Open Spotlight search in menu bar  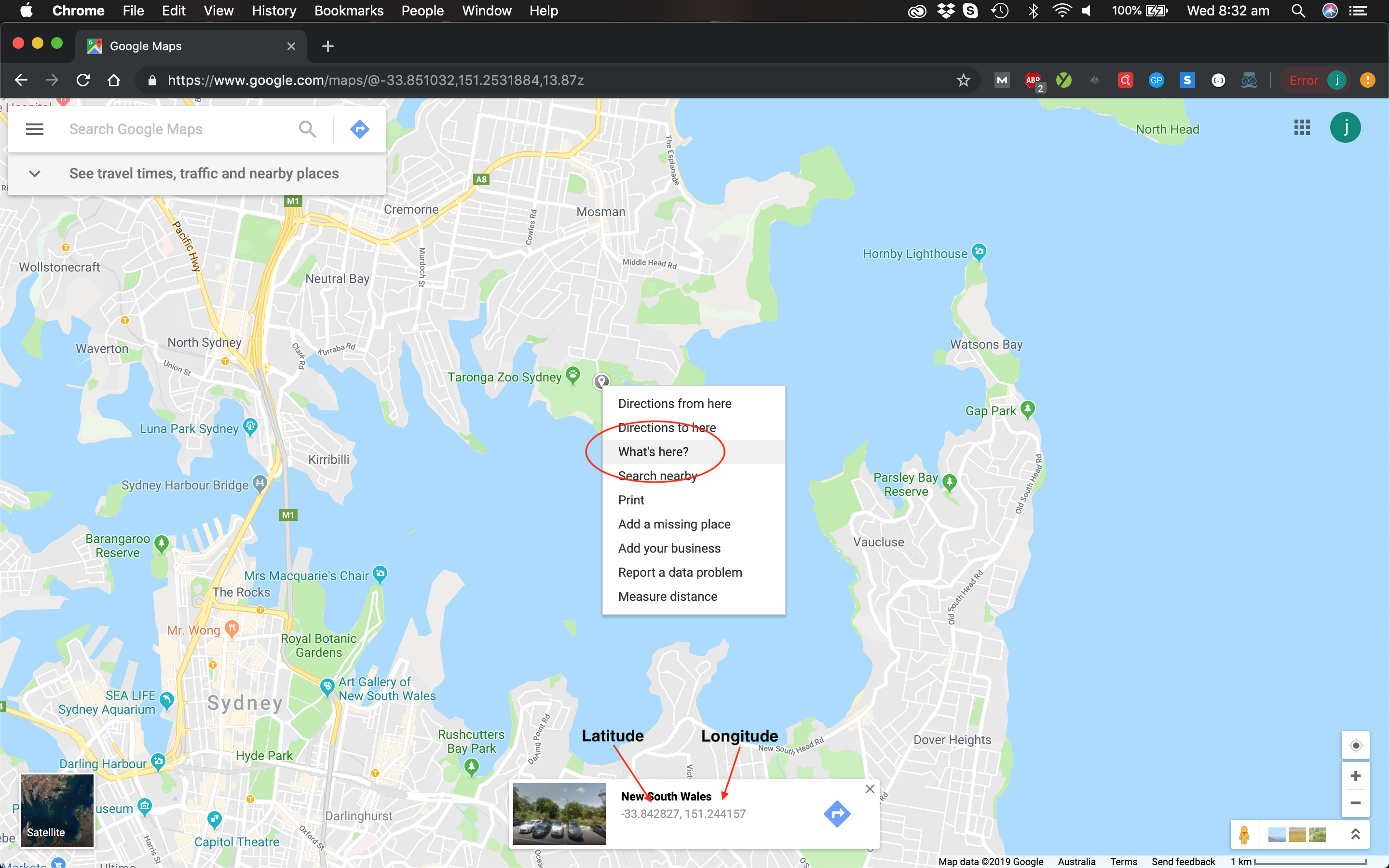(1298, 11)
